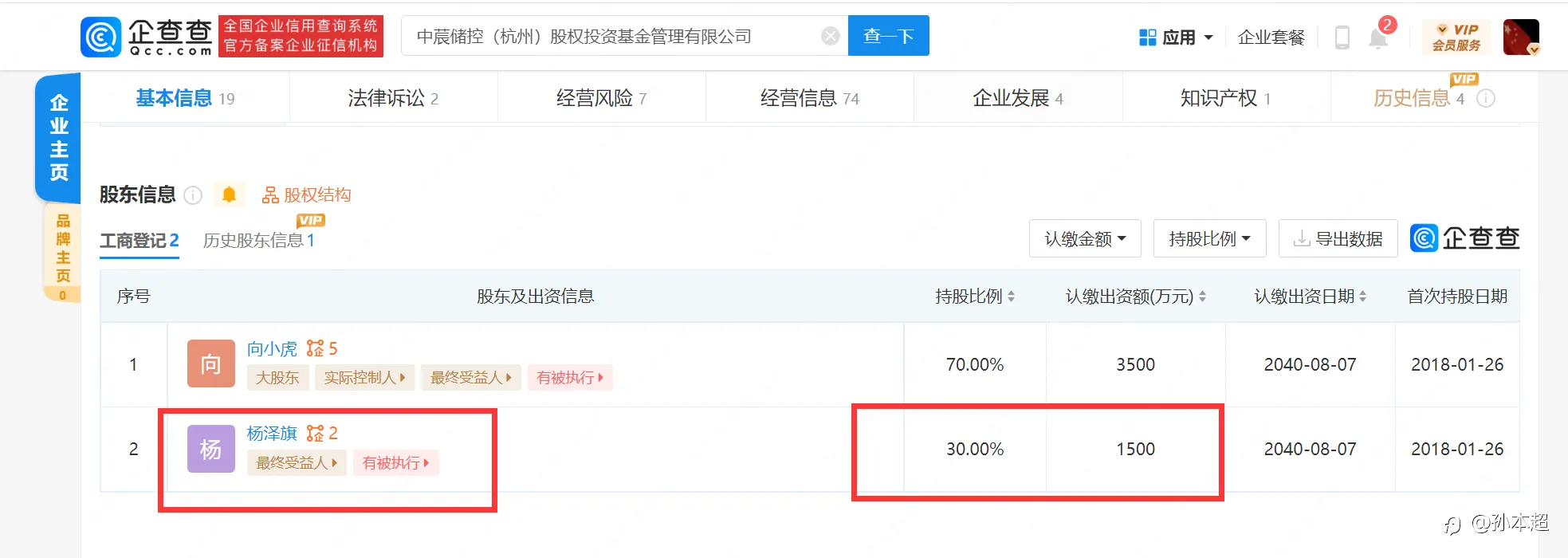Open shareholder 向小虎 profile link

coord(272,348)
